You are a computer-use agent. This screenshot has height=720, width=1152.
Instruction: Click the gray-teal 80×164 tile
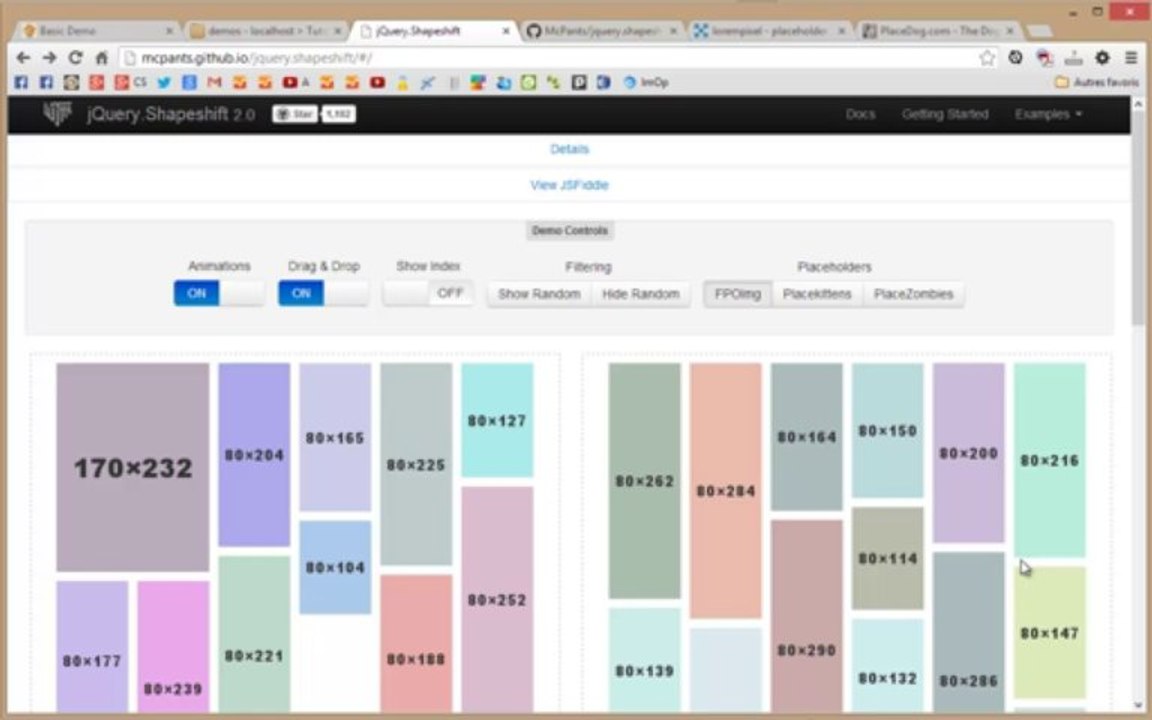point(807,436)
